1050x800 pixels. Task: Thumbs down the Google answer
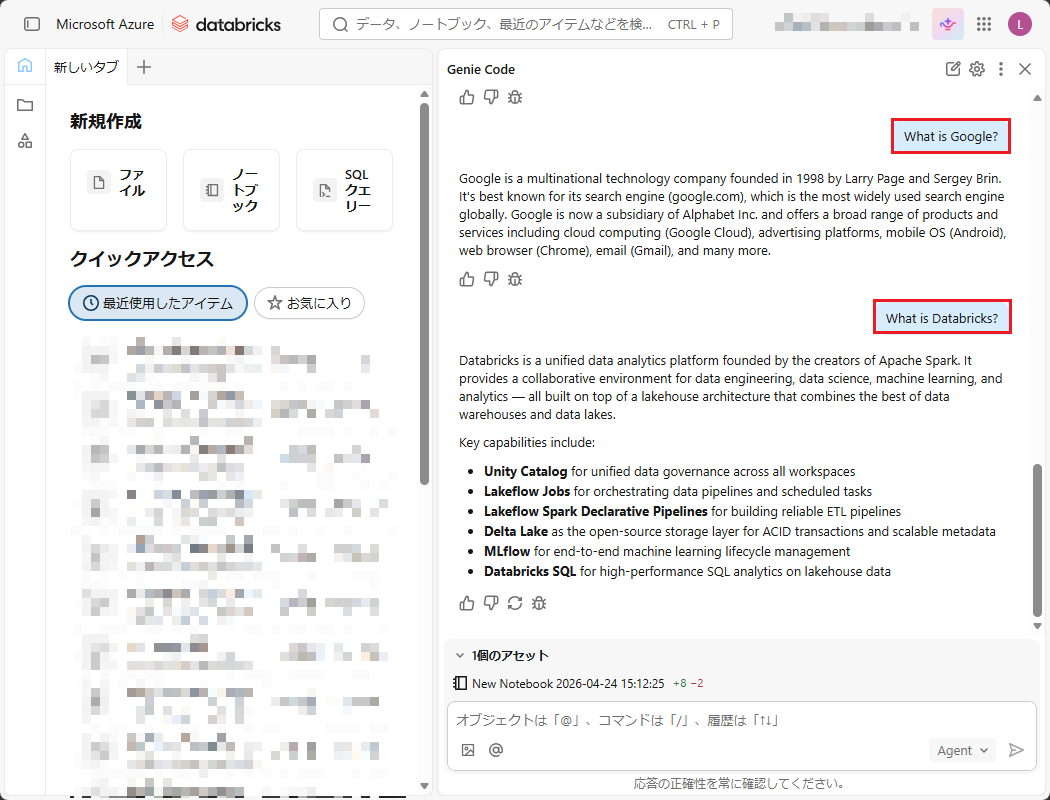(x=491, y=279)
